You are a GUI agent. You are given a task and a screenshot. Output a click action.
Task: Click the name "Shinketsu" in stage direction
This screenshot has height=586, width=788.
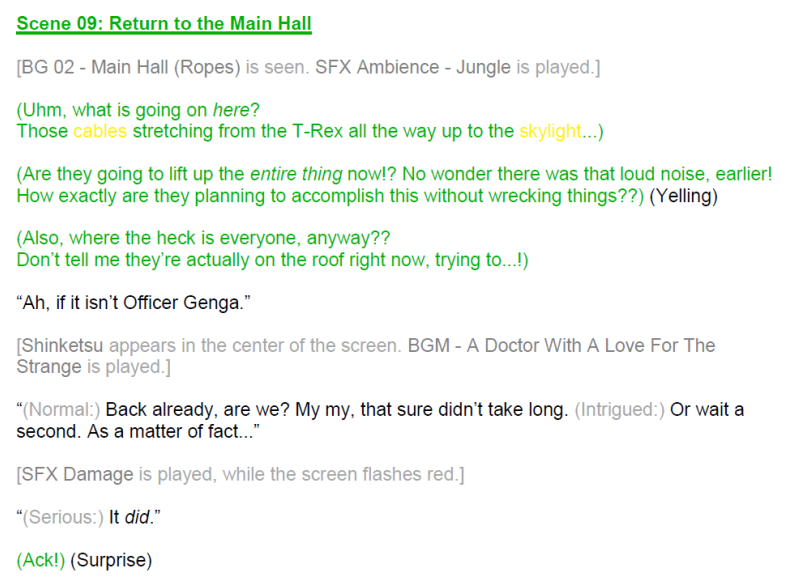[x=62, y=346]
